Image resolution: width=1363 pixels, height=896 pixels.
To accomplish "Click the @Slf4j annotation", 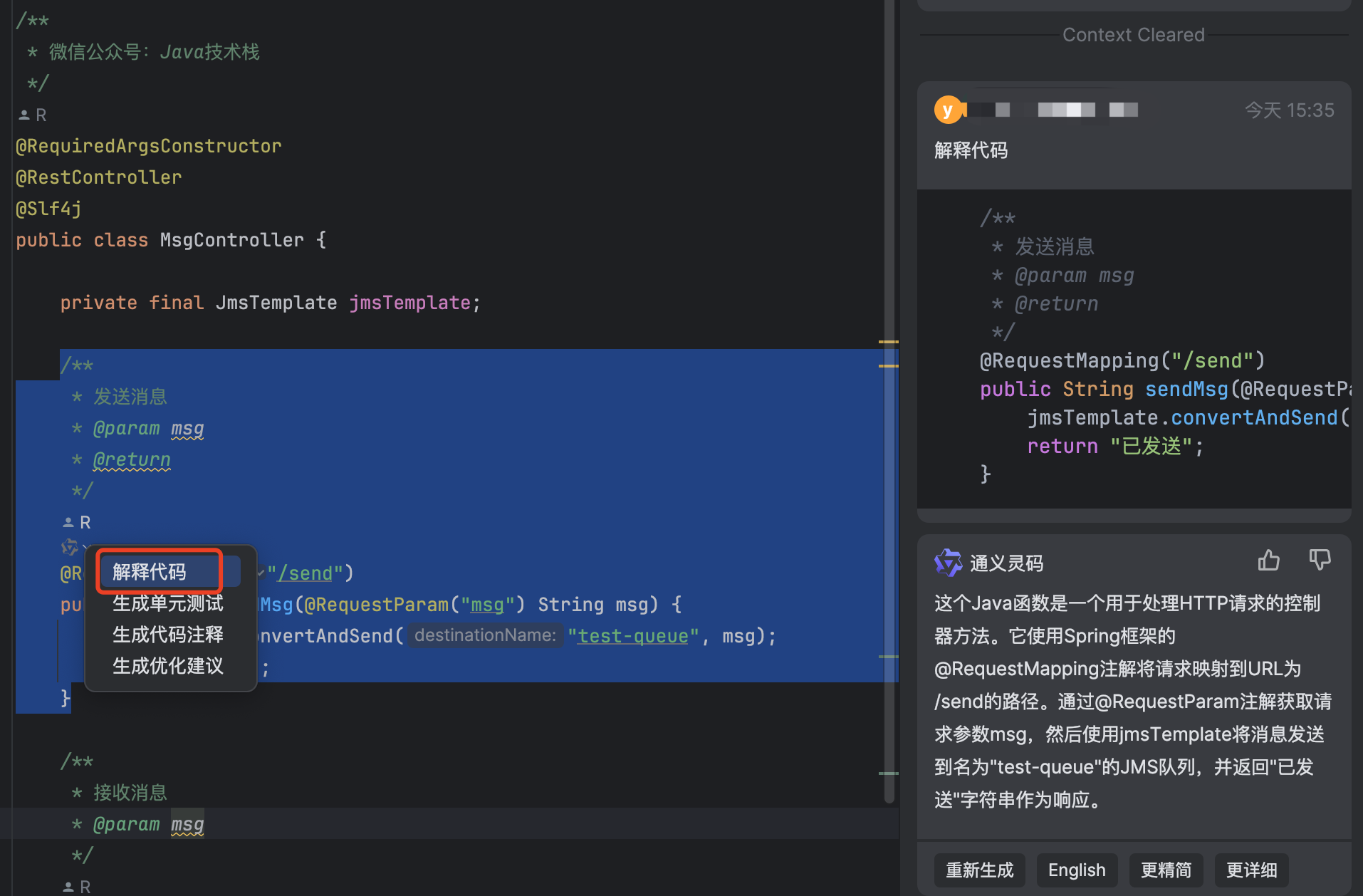I will coord(48,209).
